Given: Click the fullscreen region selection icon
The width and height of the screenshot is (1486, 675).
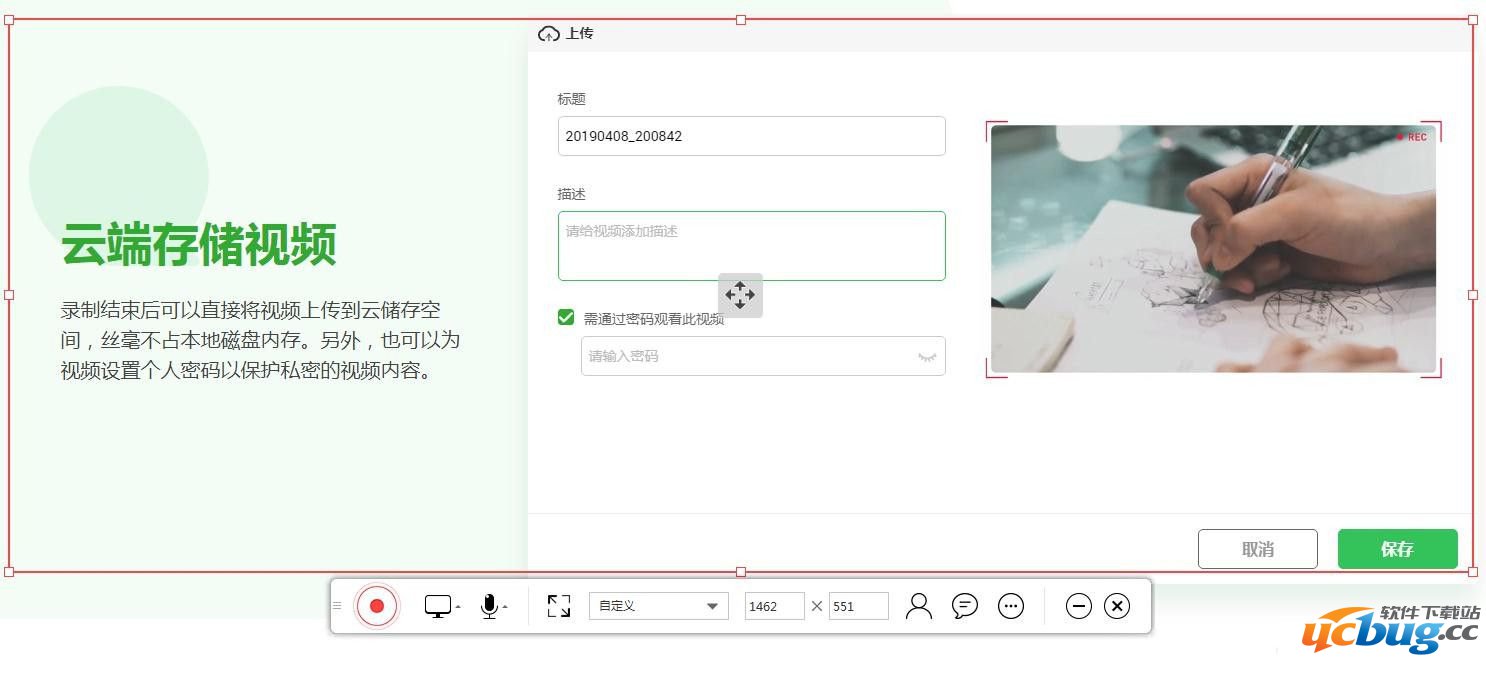Looking at the screenshot, I should click(558, 605).
